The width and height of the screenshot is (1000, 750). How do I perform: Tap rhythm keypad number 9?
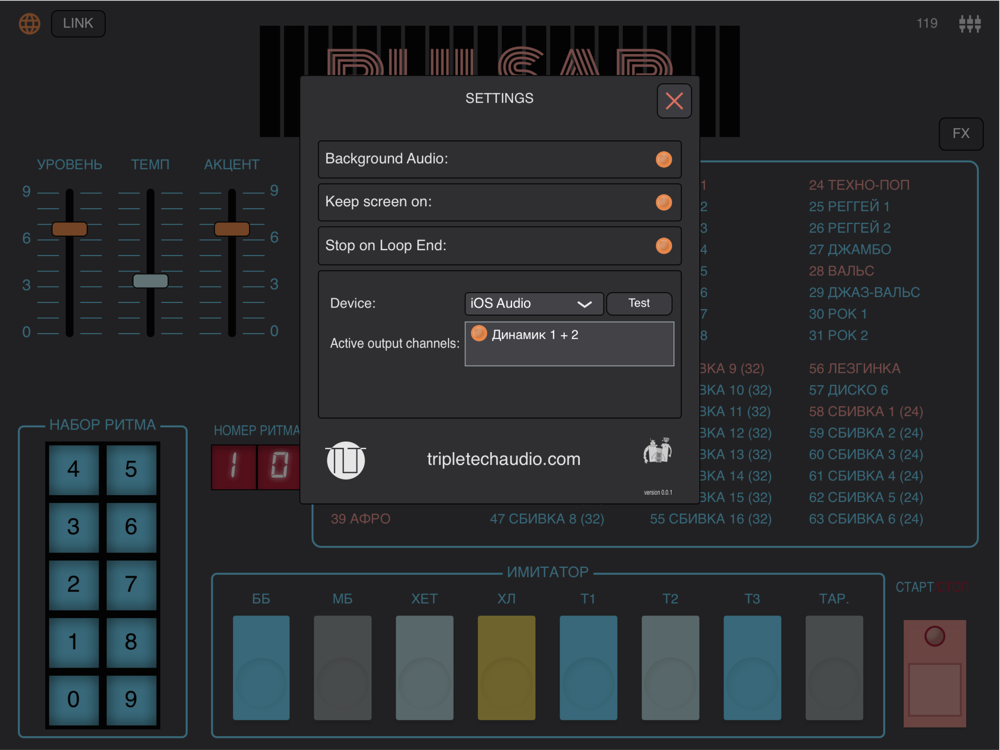(x=131, y=700)
